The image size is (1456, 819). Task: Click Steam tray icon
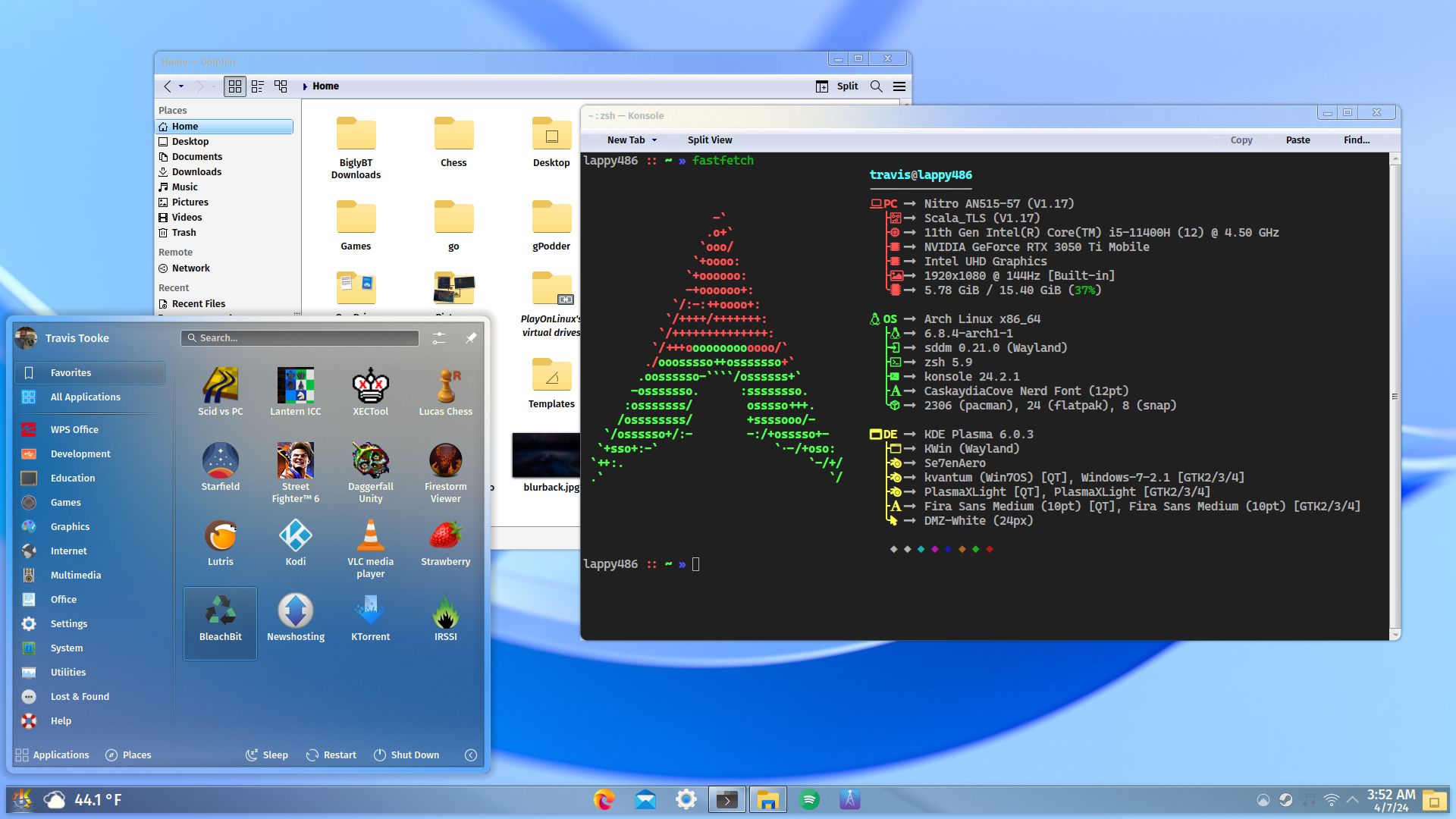click(1286, 799)
